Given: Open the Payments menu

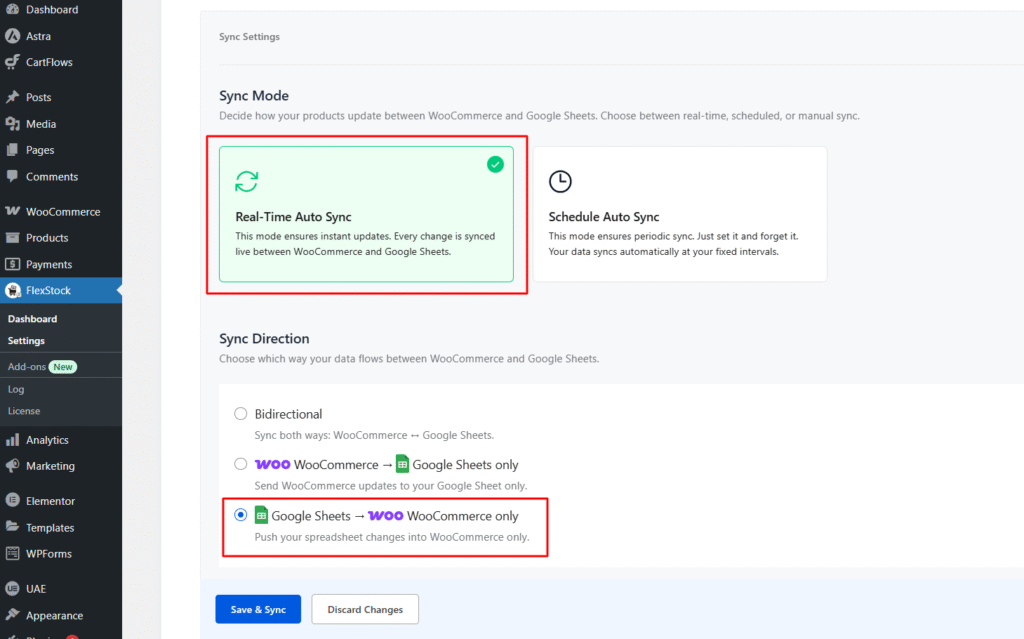Looking at the screenshot, I should click(61, 264).
